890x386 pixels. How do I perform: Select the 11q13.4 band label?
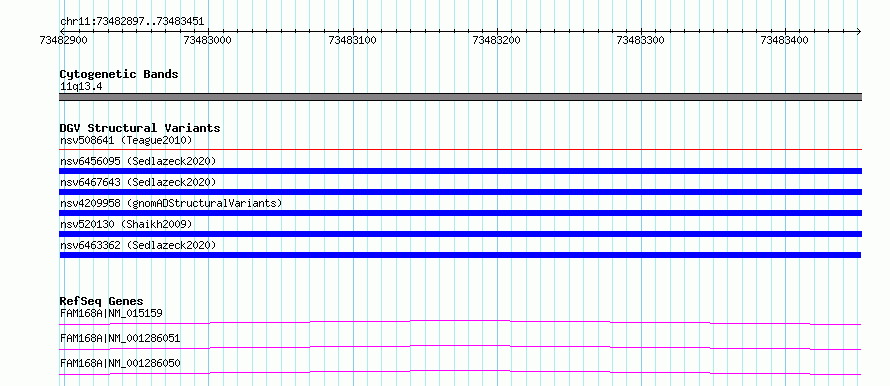click(x=81, y=87)
